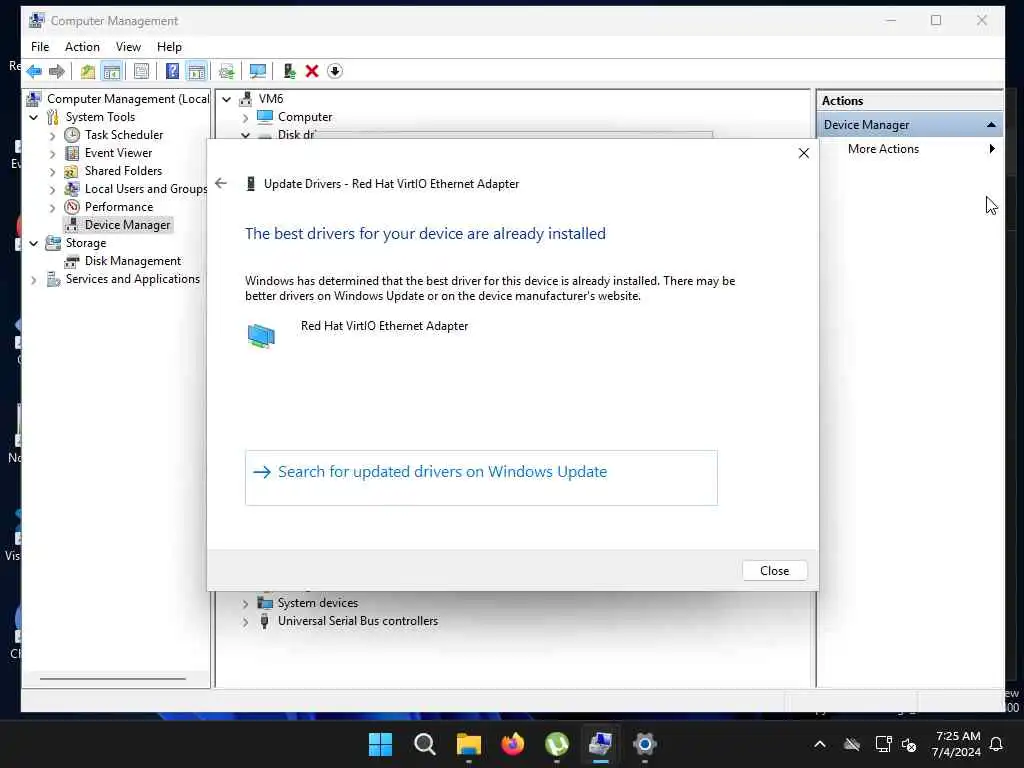The image size is (1024, 768).
Task: Select System devices in device list
Action: [317, 603]
